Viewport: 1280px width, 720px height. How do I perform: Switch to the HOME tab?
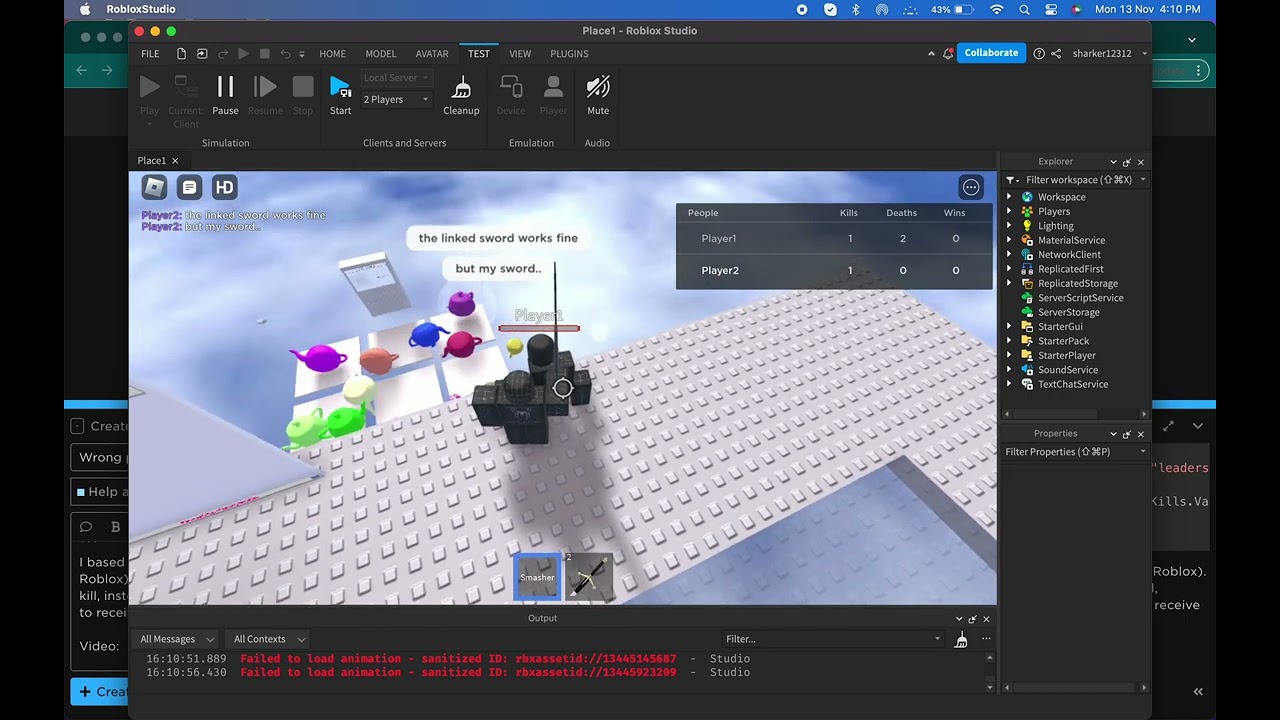coord(333,54)
